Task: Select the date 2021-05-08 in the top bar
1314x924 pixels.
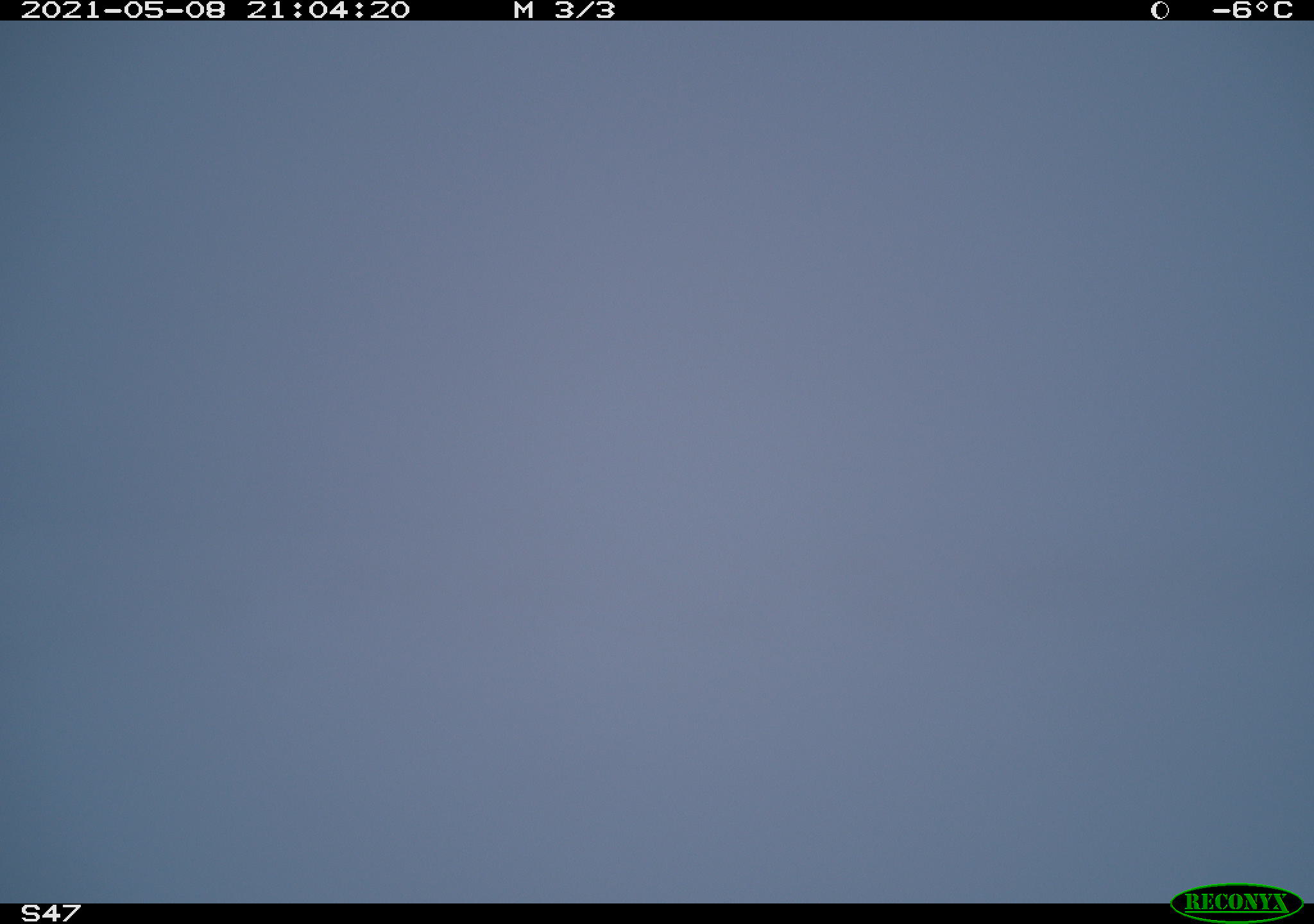Action: (x=123, y=10)
